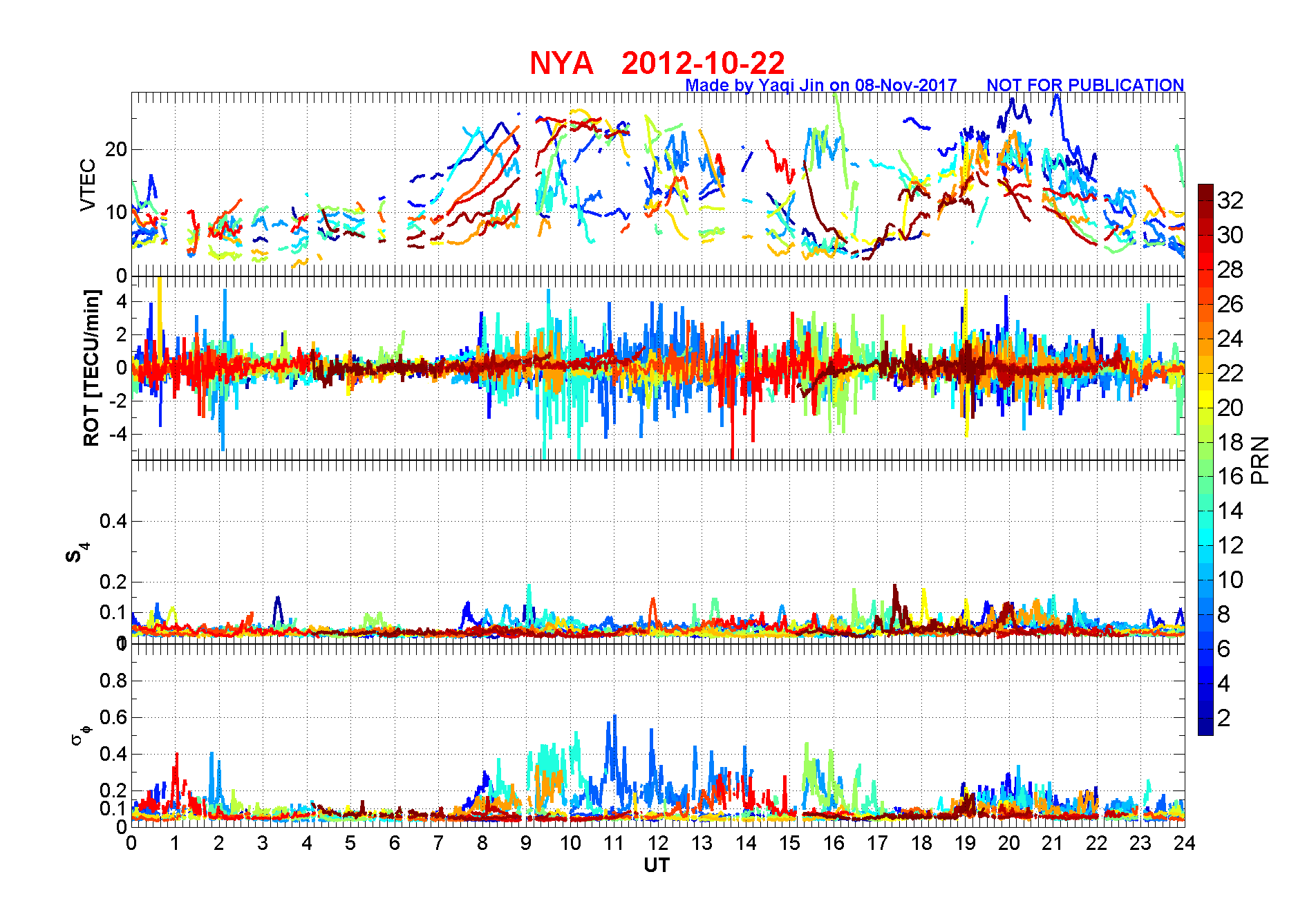Click the 'Made by Yaqi Jin on 08-Nov-2017' text

(x=821, y=85)
